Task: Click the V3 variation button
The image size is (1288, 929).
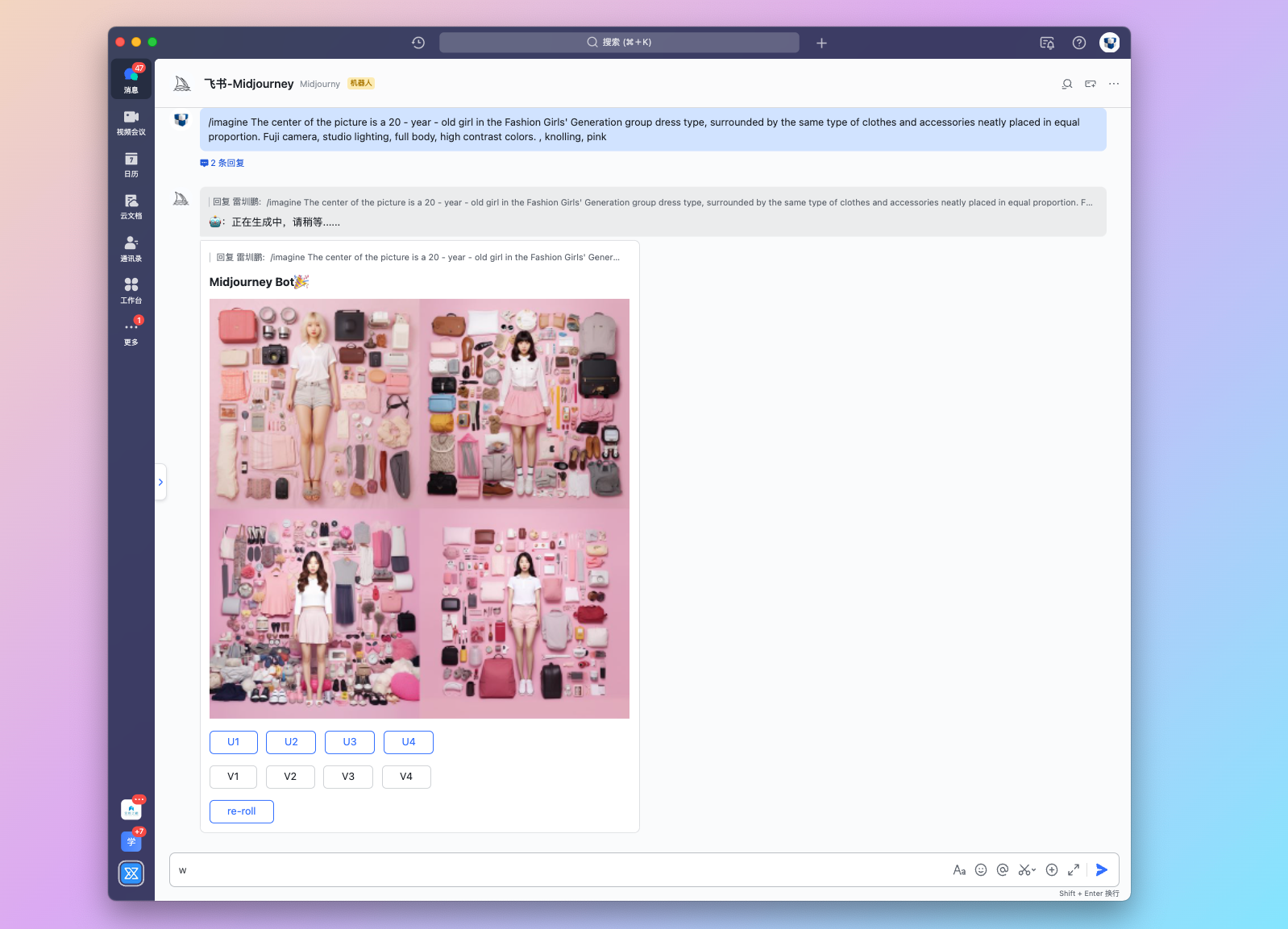Action: (348, 777)
